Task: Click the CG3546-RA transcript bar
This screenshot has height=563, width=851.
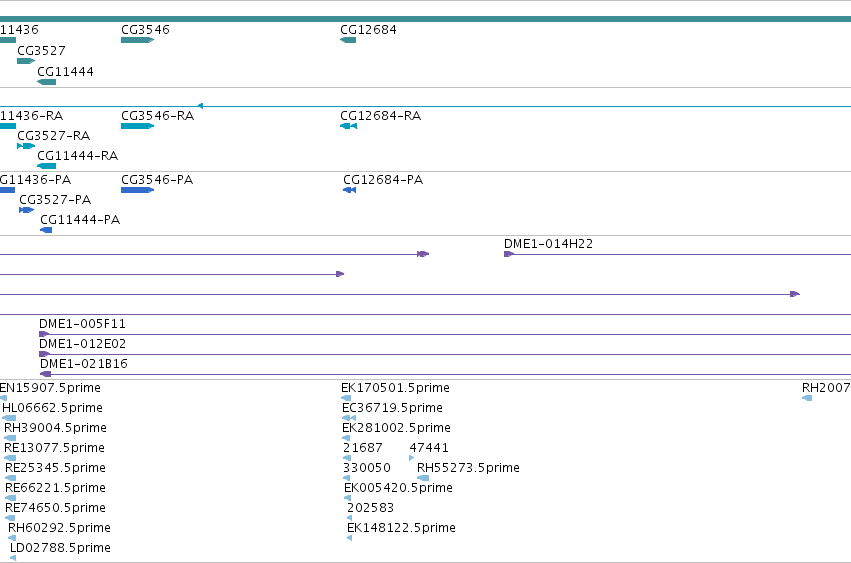Action: click(x=137, y=126)
